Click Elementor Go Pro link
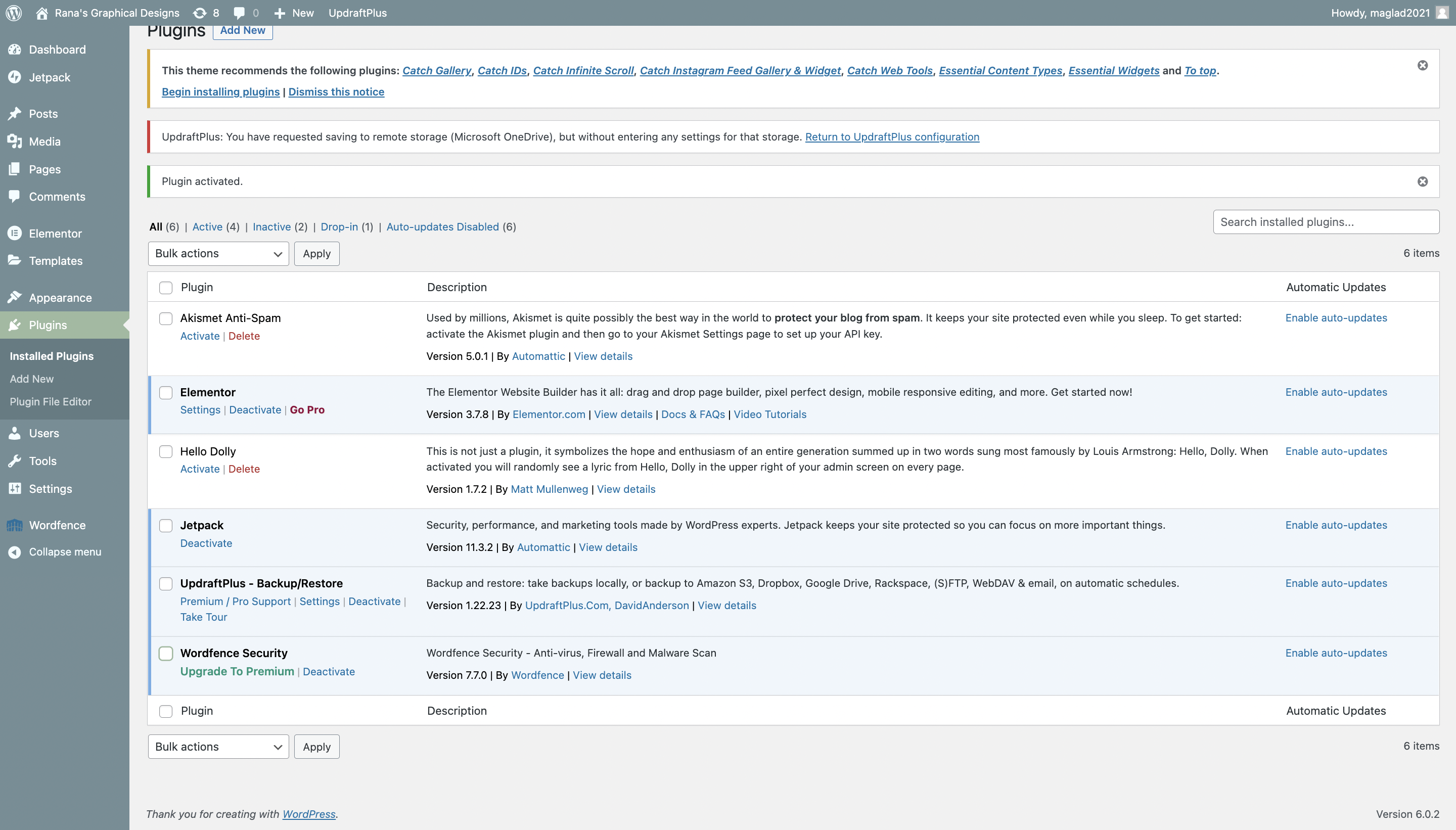This screenshot has height=830, width=1456. click(x=307, y=410)
